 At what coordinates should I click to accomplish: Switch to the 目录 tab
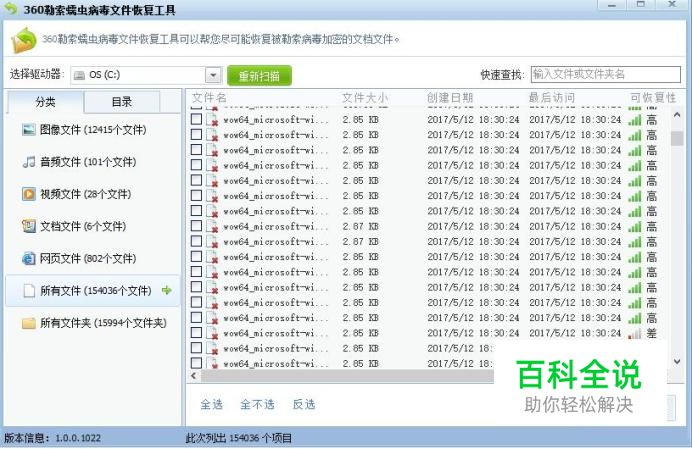coord(122,102)
